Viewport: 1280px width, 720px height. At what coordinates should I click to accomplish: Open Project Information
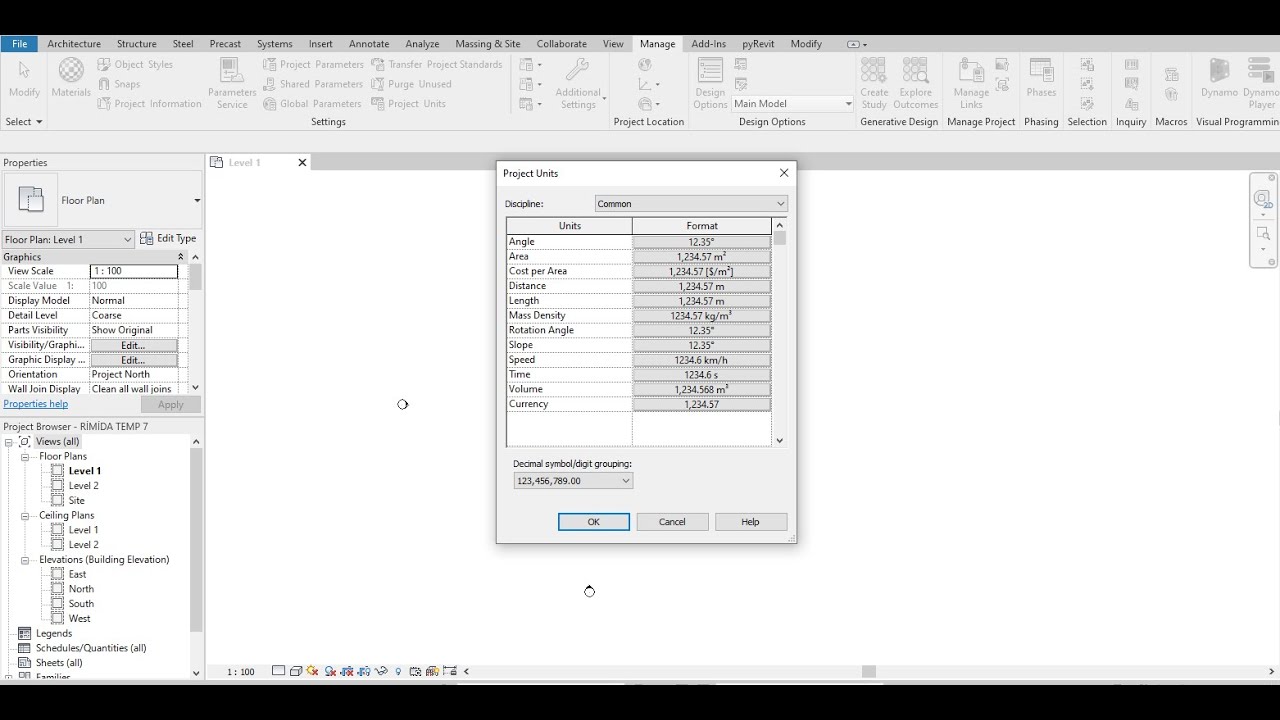[149, 104]
